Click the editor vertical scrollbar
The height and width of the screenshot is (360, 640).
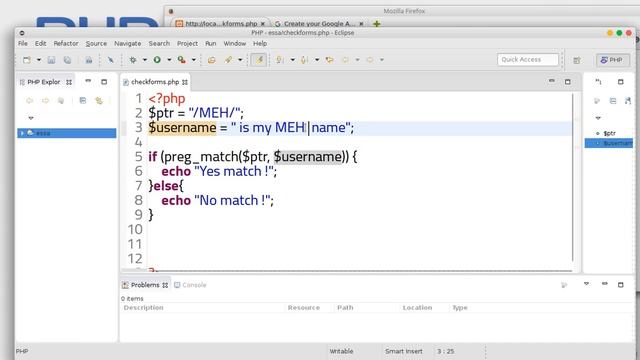click(573, 177)
